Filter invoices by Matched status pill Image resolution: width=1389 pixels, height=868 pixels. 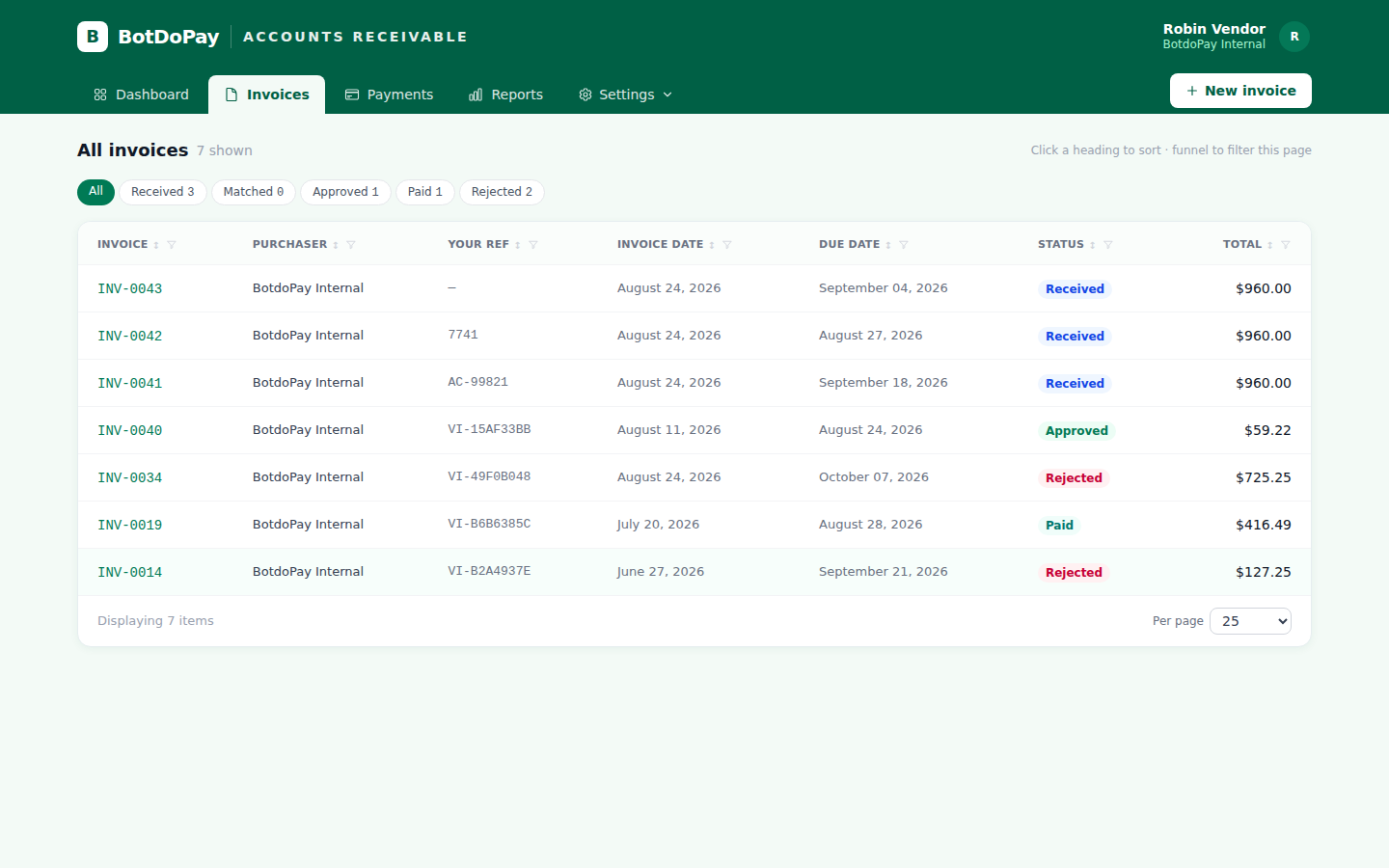coord(254,192)
